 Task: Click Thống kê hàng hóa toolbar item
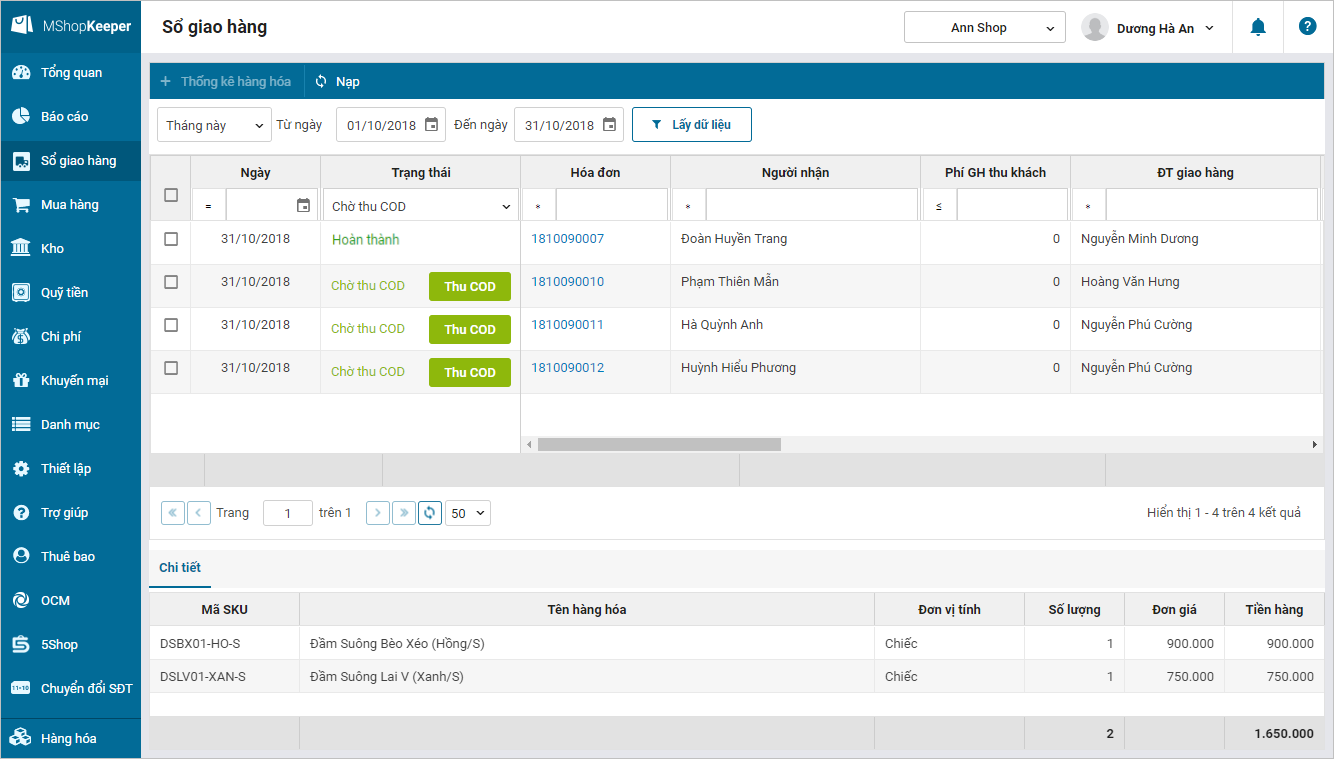226,82
